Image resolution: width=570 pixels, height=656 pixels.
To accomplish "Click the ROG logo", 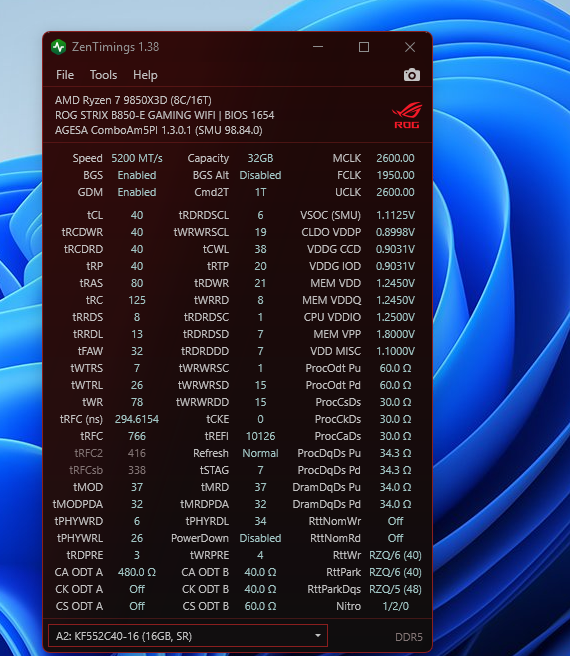I will (407, 115).
